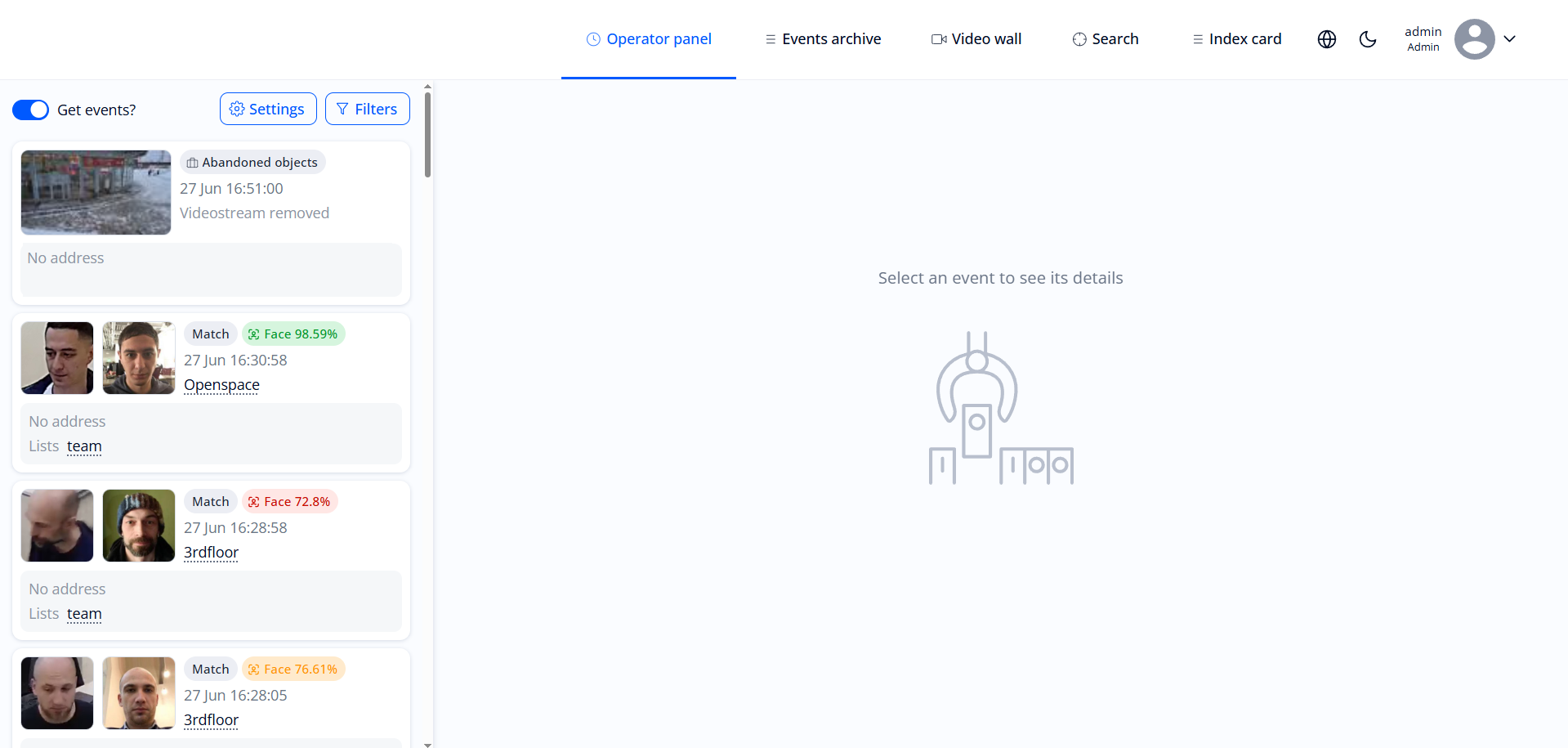Viewport: 1568px width, 748px height.
Task: Click the Videostream removed text
Action: (x=254, y=213)
